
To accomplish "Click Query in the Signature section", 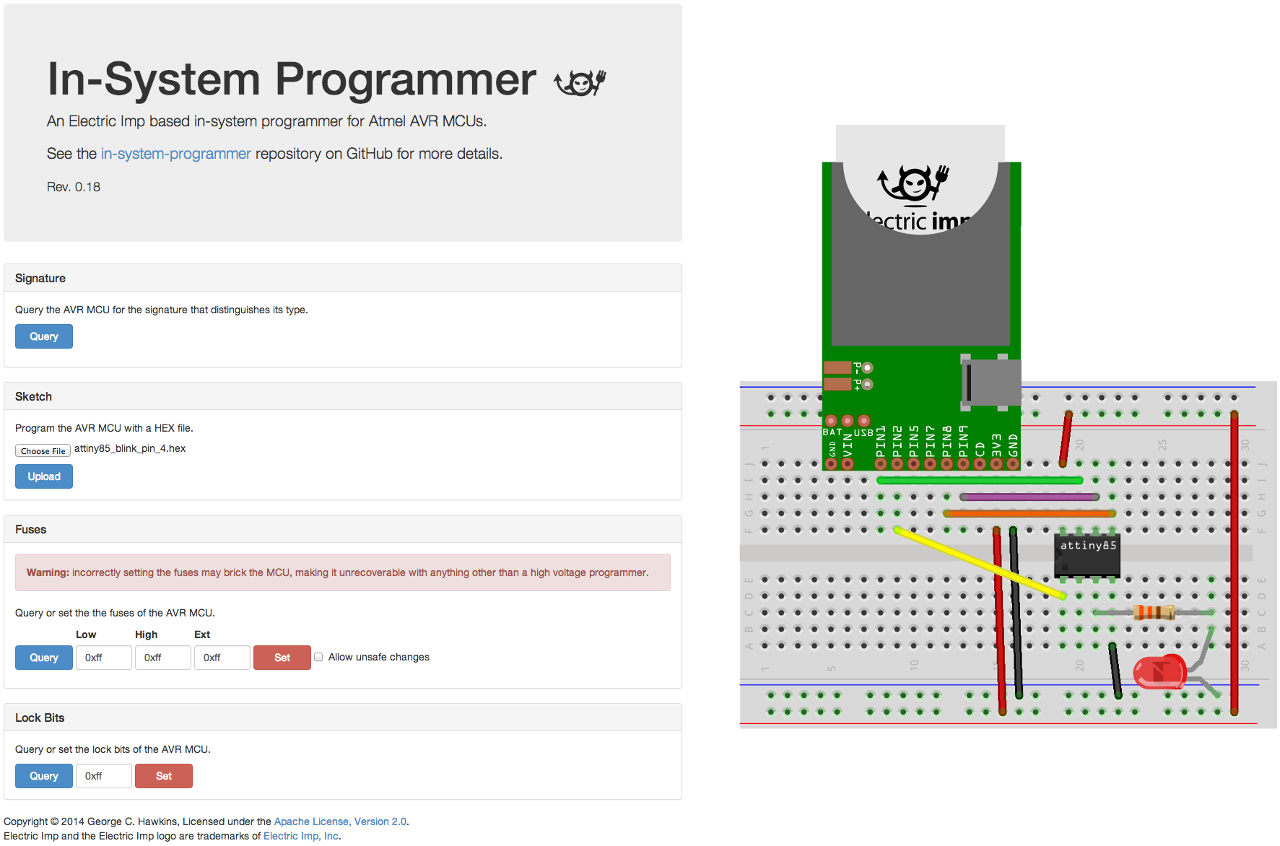I will pos(43,336).
